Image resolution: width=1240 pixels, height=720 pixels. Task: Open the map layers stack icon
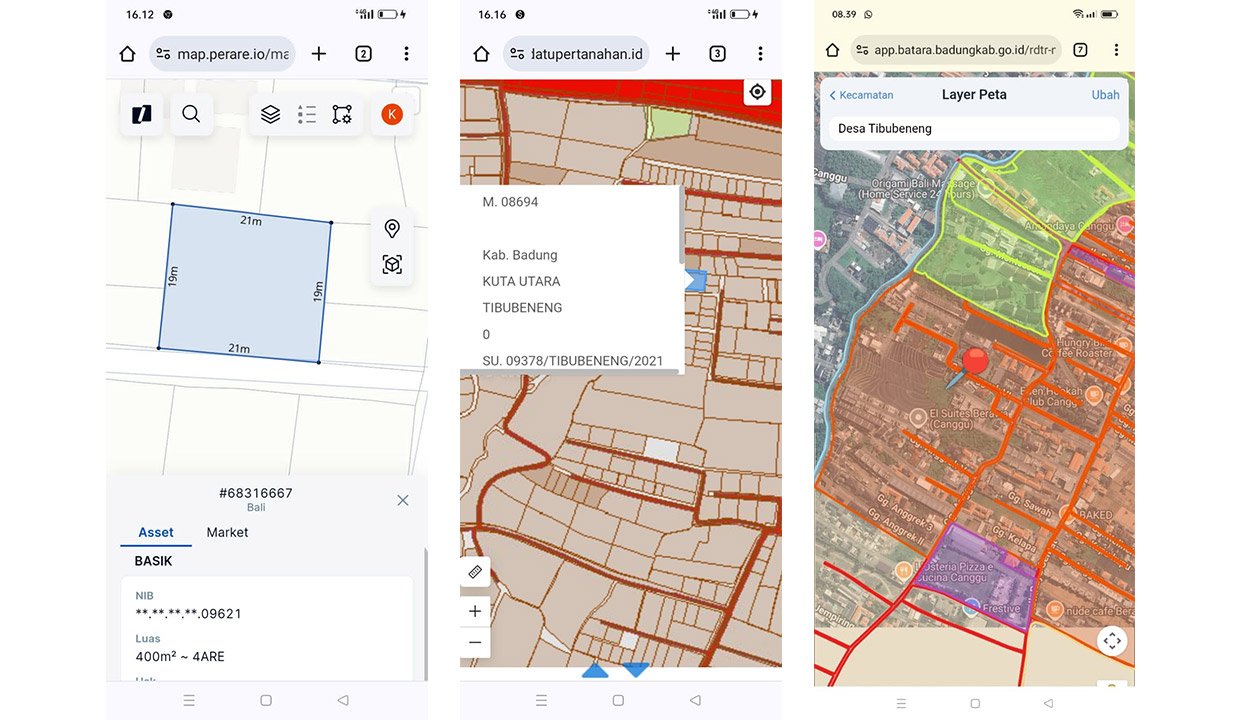click(x=270, y=114)
